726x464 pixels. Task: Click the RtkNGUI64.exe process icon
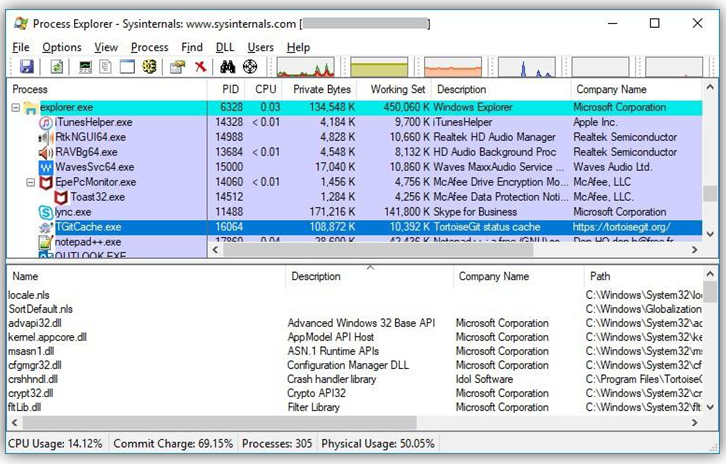(x=44, y=138)
